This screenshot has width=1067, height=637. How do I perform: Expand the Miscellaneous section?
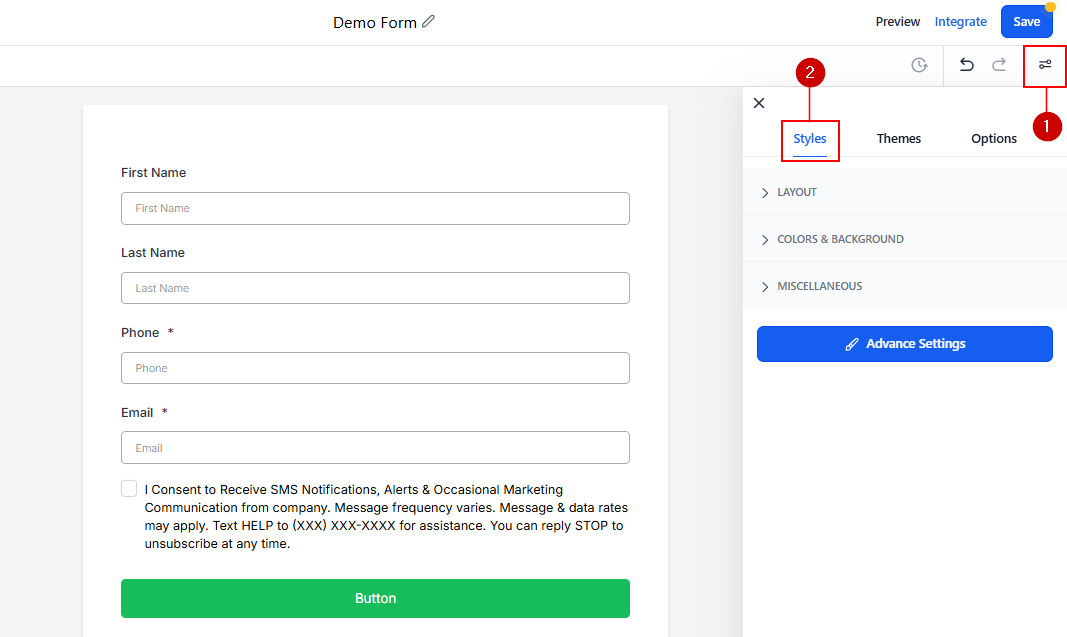tap(818, 286)
